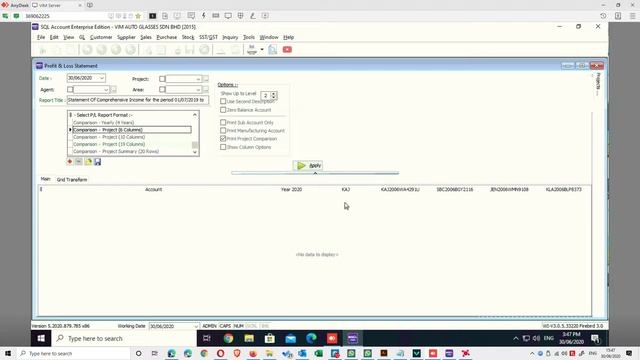Screen dimensions: 640x360
Task: Click AnyDesk globe permissions icon
Action: pyautogui.click(x=240, y=16)
